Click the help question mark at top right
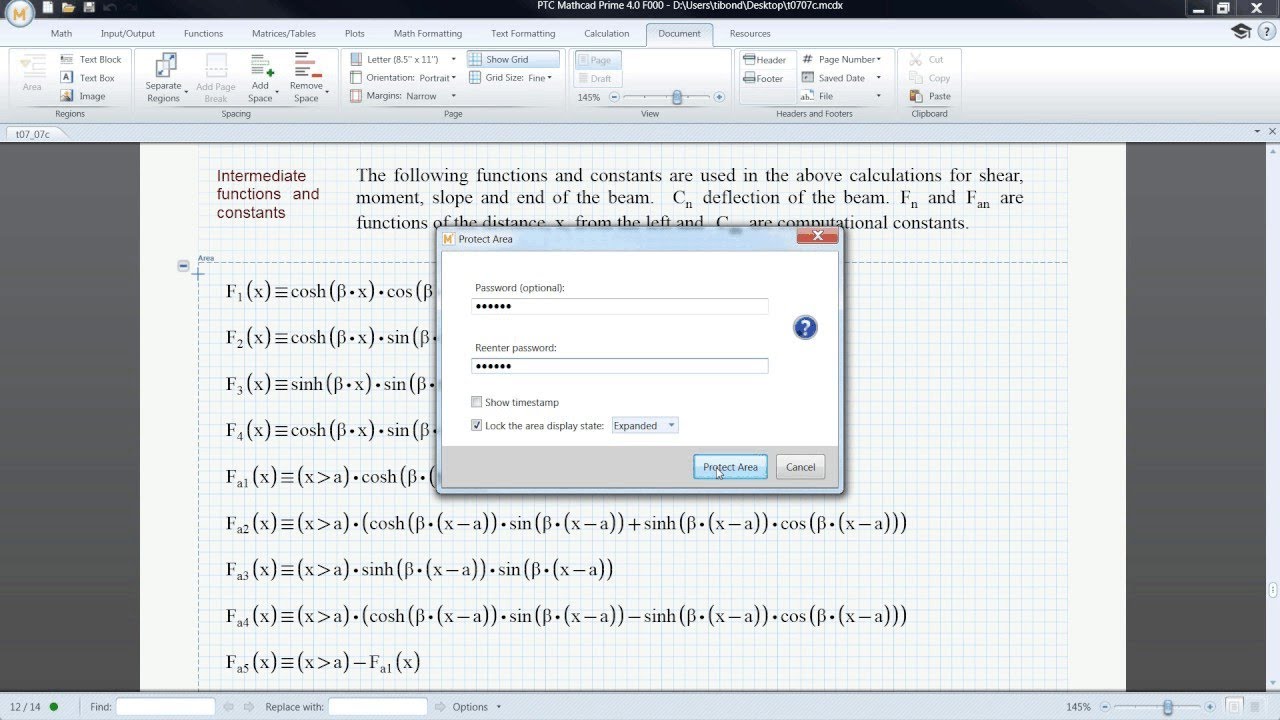 tap(1265, 32)
